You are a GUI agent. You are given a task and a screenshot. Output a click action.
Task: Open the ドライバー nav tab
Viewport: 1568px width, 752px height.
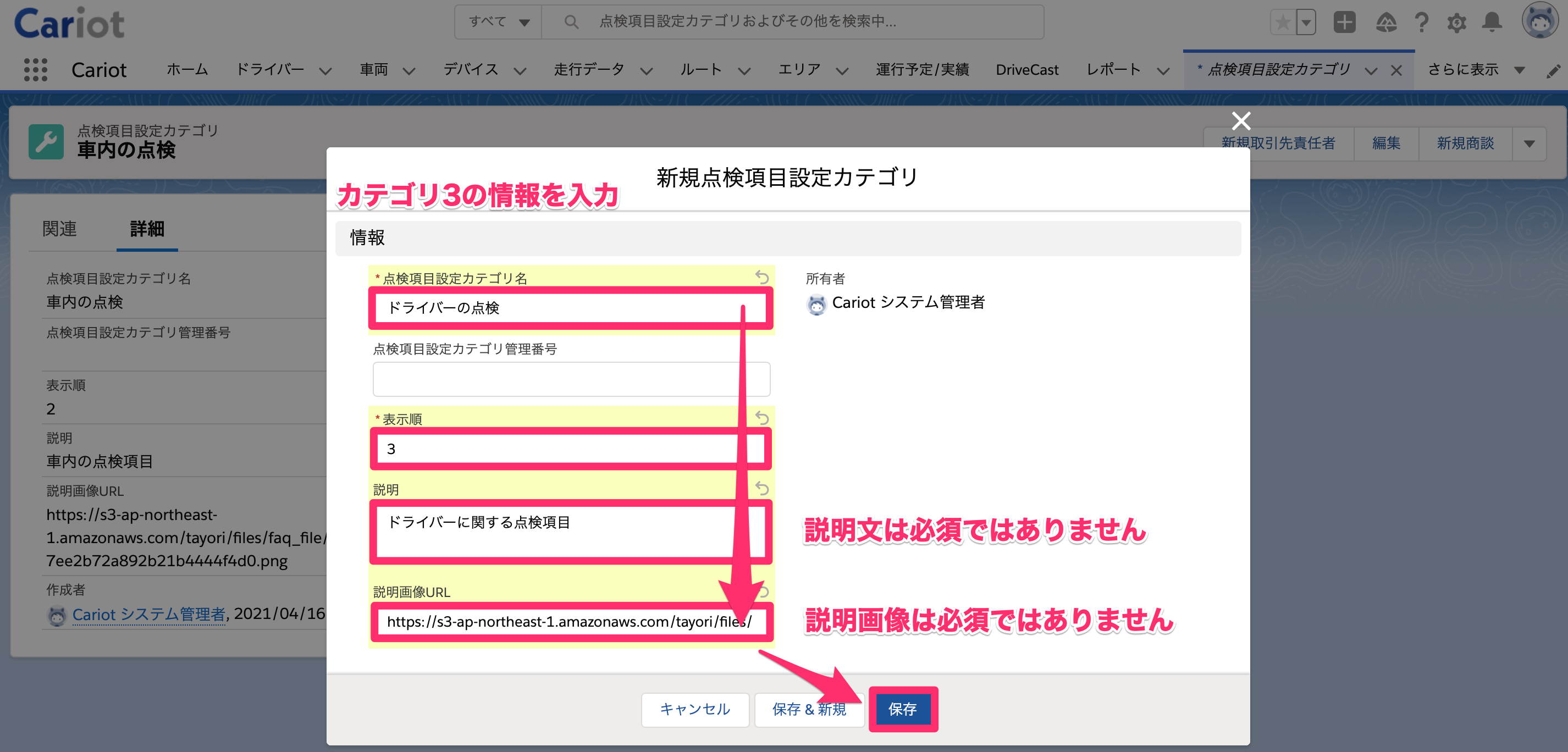pos(270,70)
